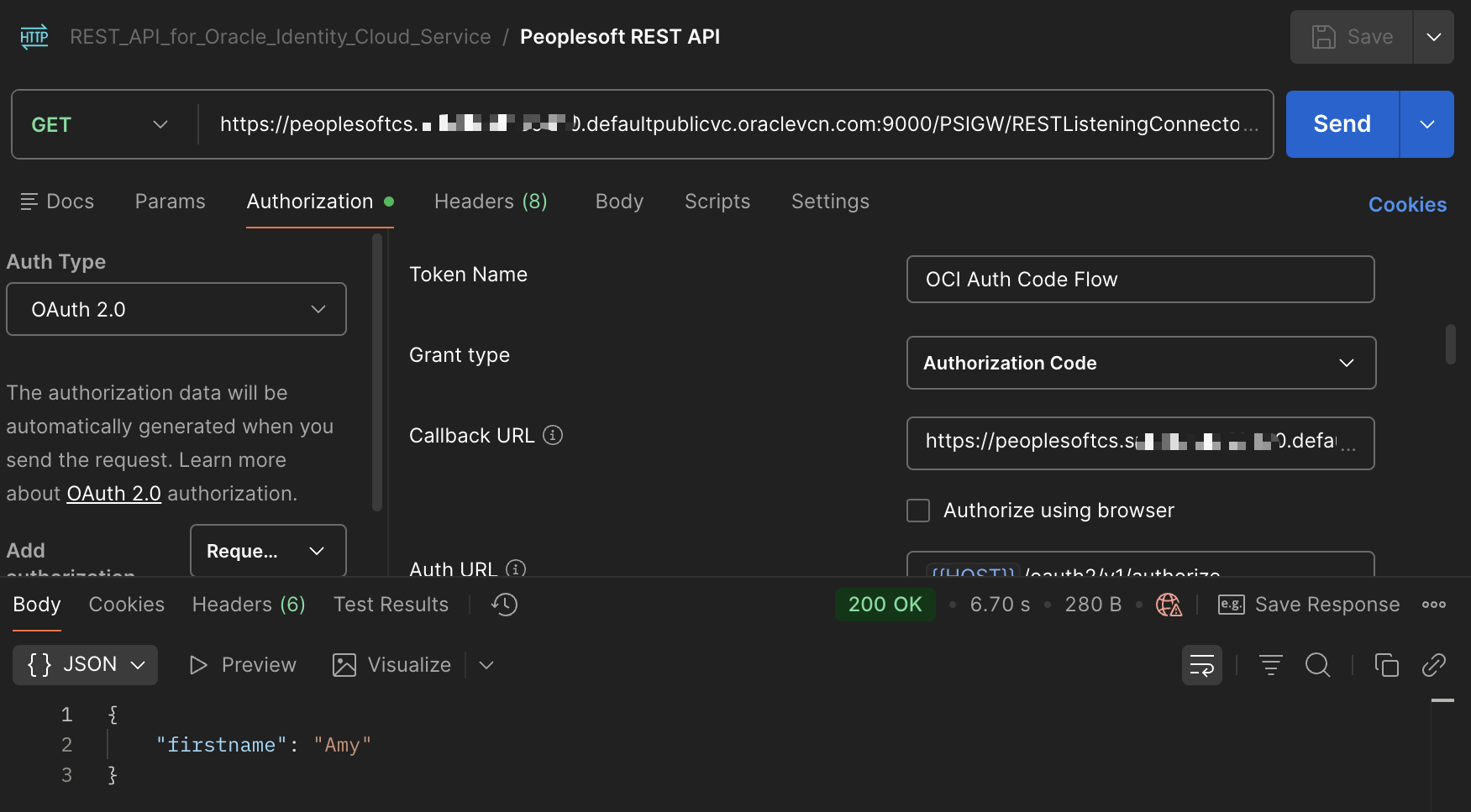Click the HTTP request type icon
The width and height of the screenshot is (1471, 812).
[x=34, y=37]
